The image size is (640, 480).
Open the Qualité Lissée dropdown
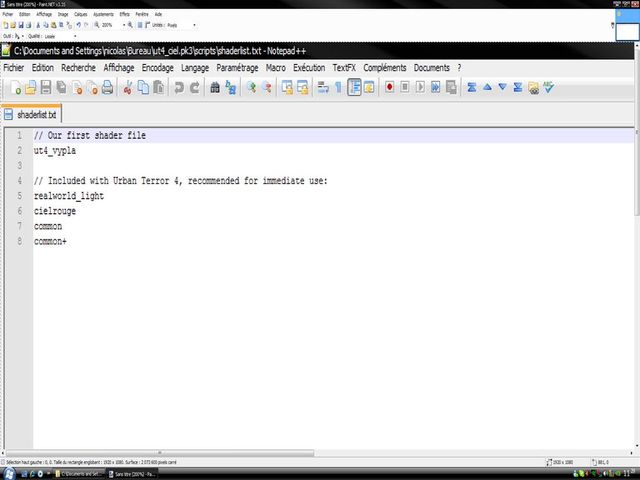pos(75,36)
